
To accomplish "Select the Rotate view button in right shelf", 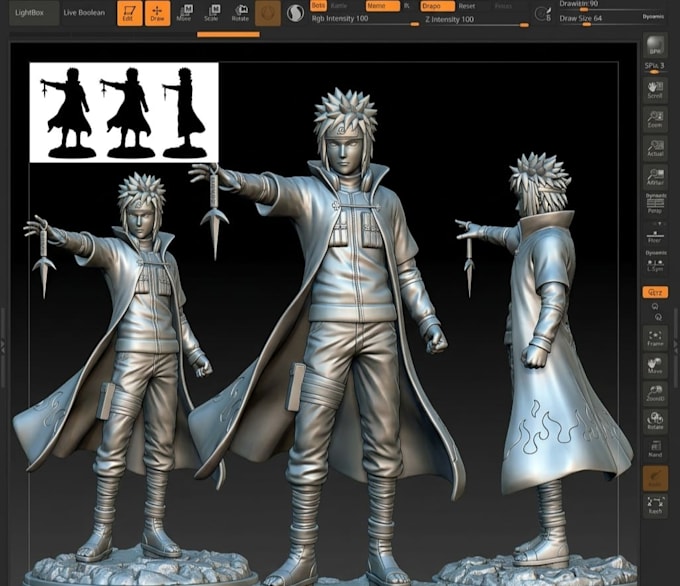I will pyautogui.click(x=655, y=422).
